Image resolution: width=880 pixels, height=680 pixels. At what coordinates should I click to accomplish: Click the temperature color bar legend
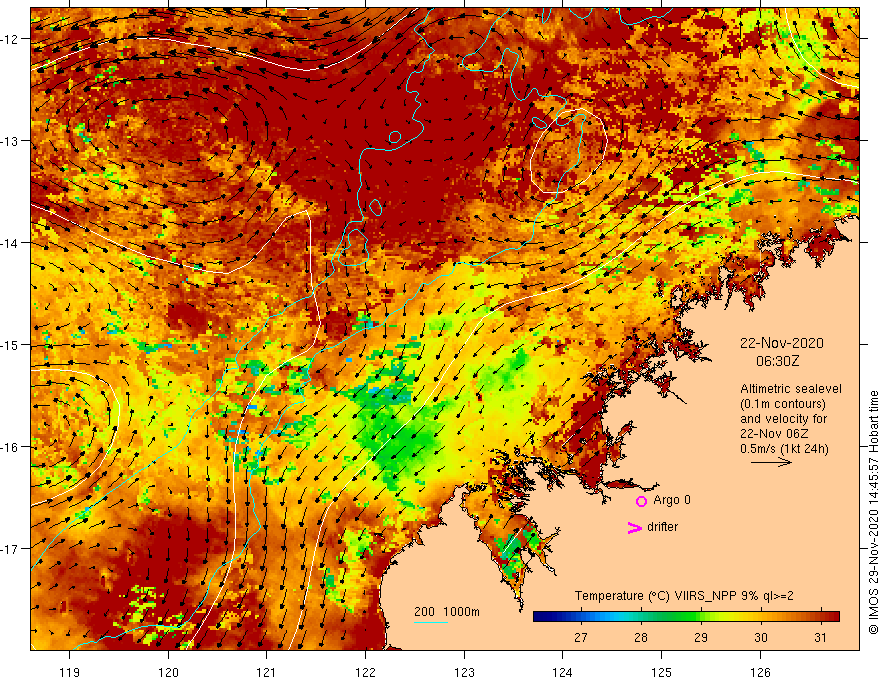click(686, 617)
